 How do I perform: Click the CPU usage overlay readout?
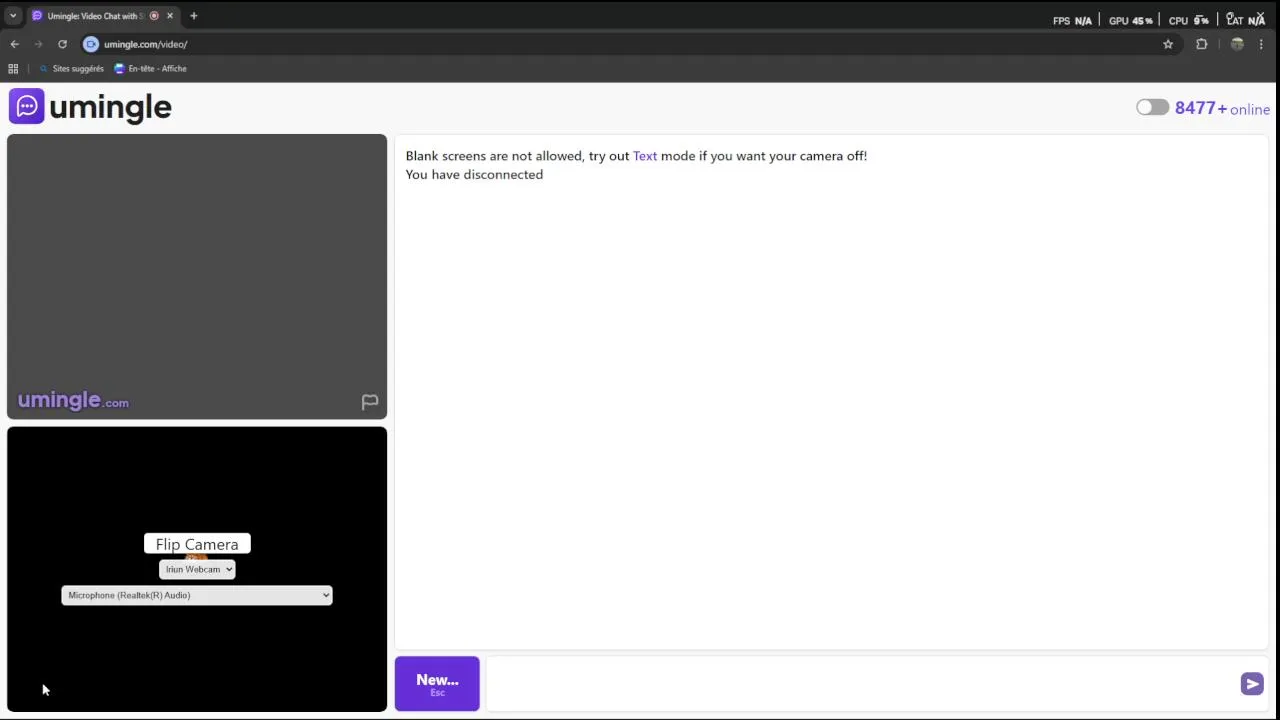(1189, 20)
